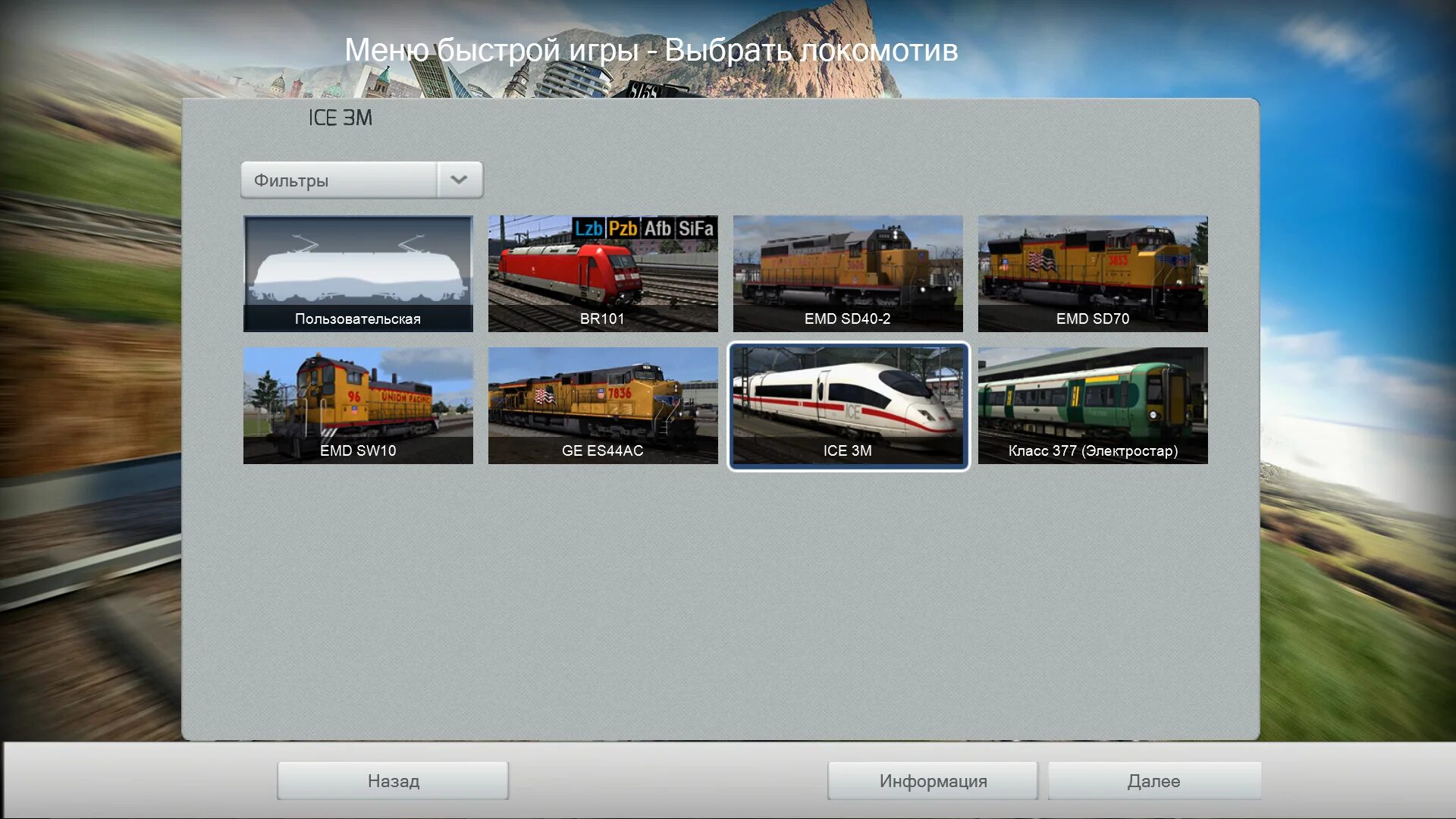Click the Lzb badge on BR101
Screen dimensions: 1456x819
(588, 228)
